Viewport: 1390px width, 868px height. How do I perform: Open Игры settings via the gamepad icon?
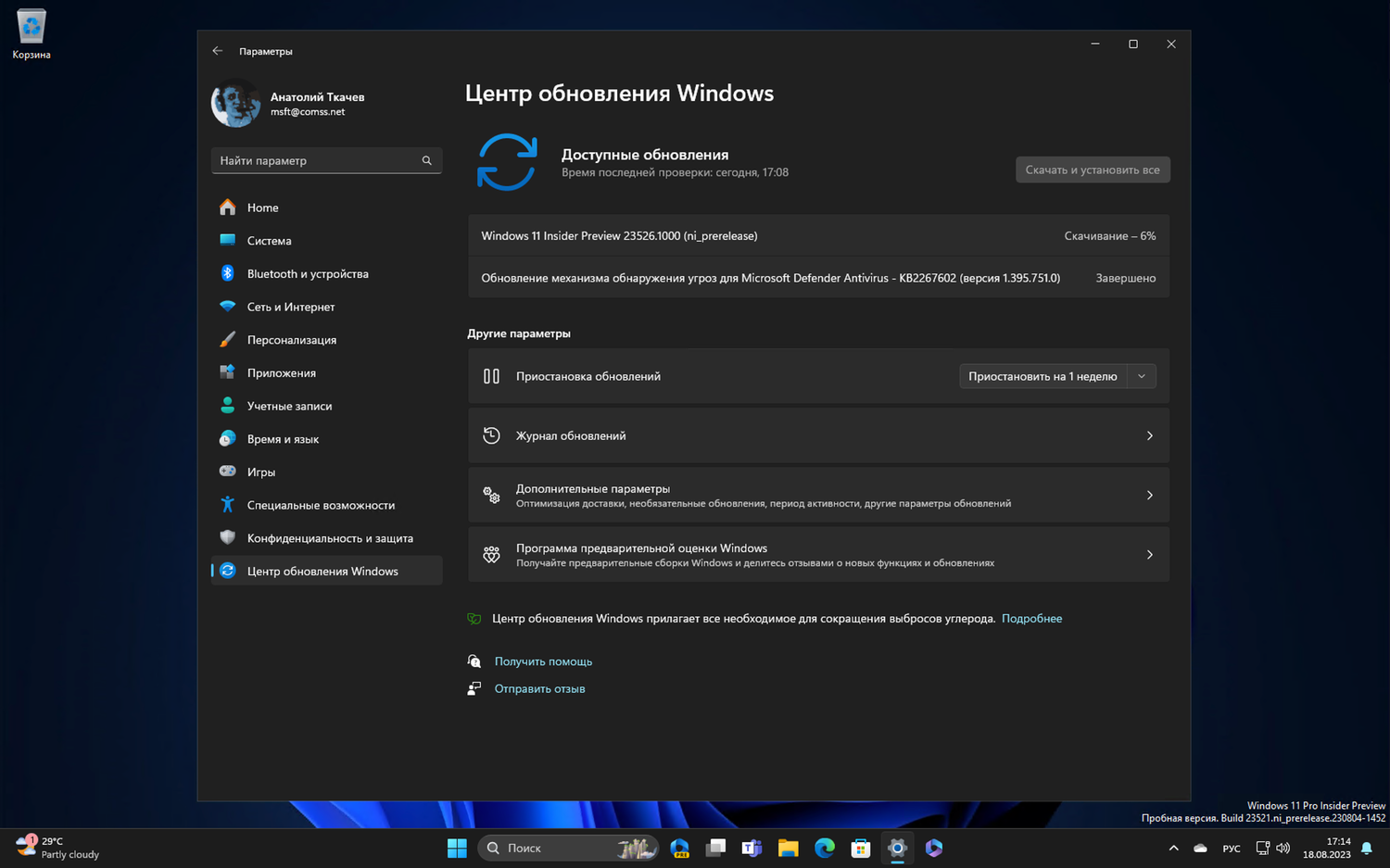click(228, 472)
